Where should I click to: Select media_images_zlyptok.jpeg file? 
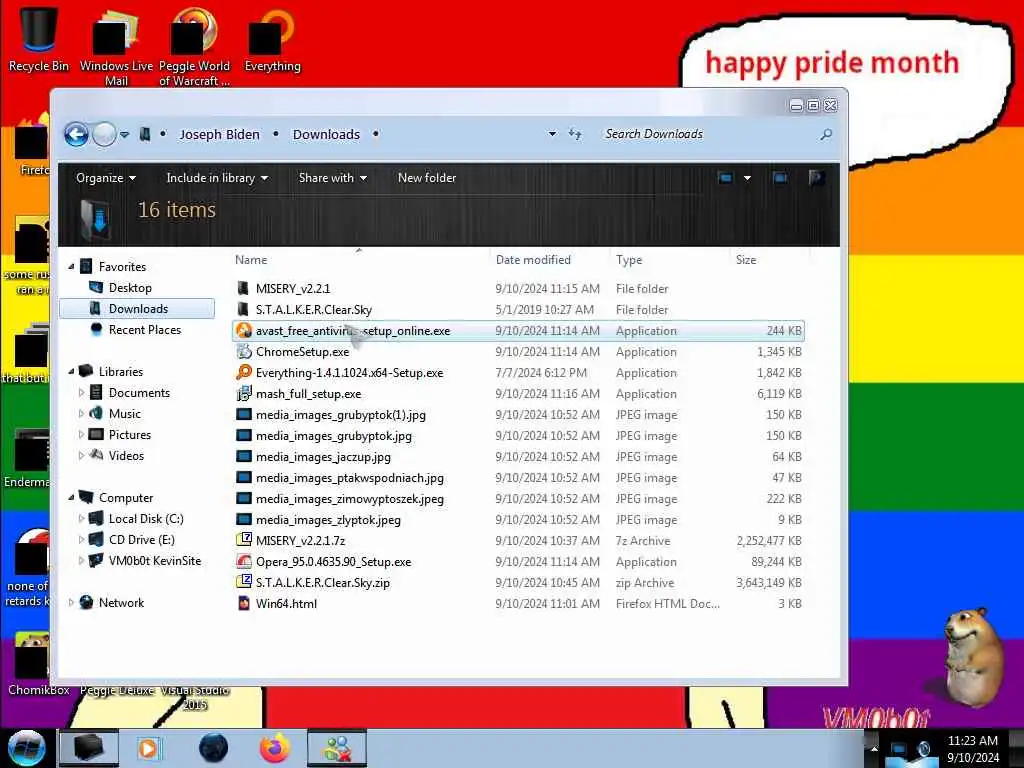point(328,520)
